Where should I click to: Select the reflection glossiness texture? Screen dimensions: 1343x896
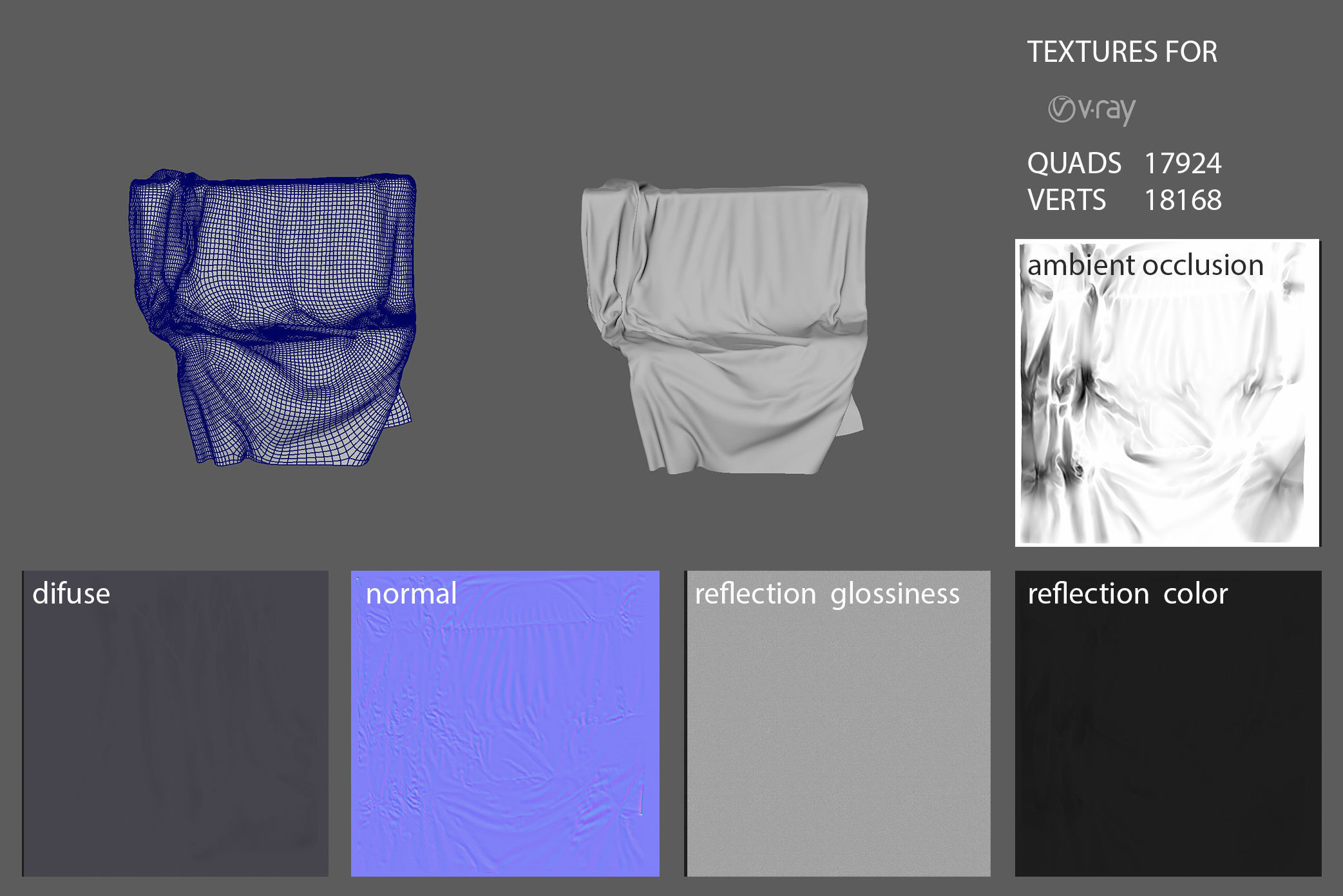click(837, 723)
